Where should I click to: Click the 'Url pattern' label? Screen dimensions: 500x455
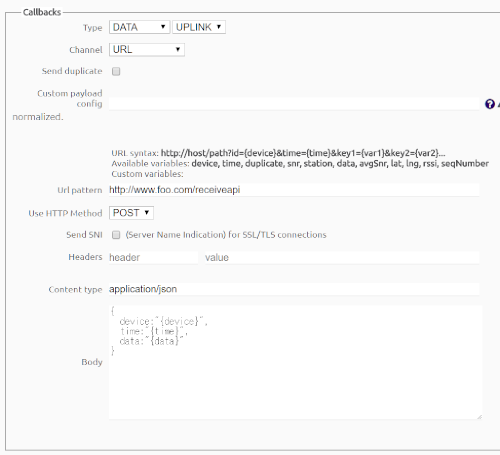[80, 190]
